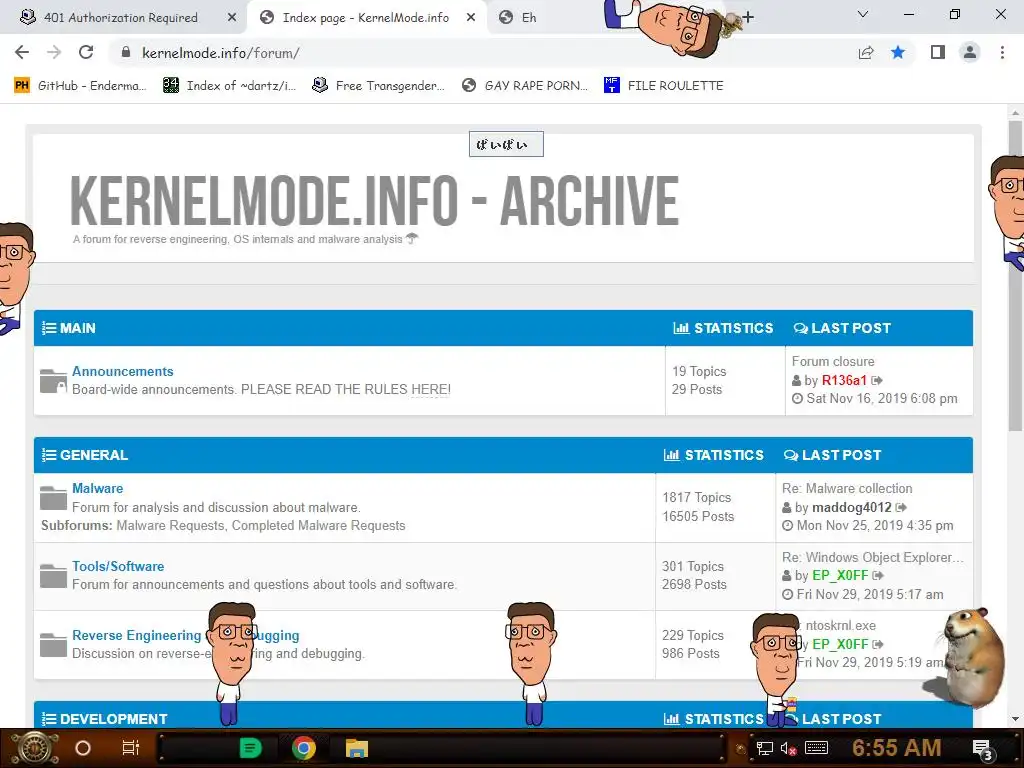Open the tab search chevron
This screenshot has width=1024, height=768.
pos(863,14)
